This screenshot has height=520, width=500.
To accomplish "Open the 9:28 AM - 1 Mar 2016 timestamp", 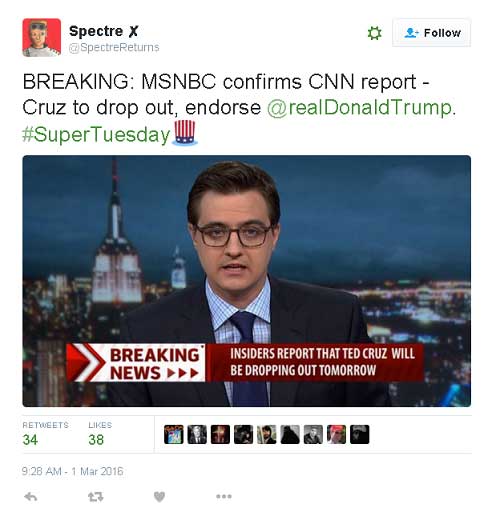I will (x=72, y=471).
